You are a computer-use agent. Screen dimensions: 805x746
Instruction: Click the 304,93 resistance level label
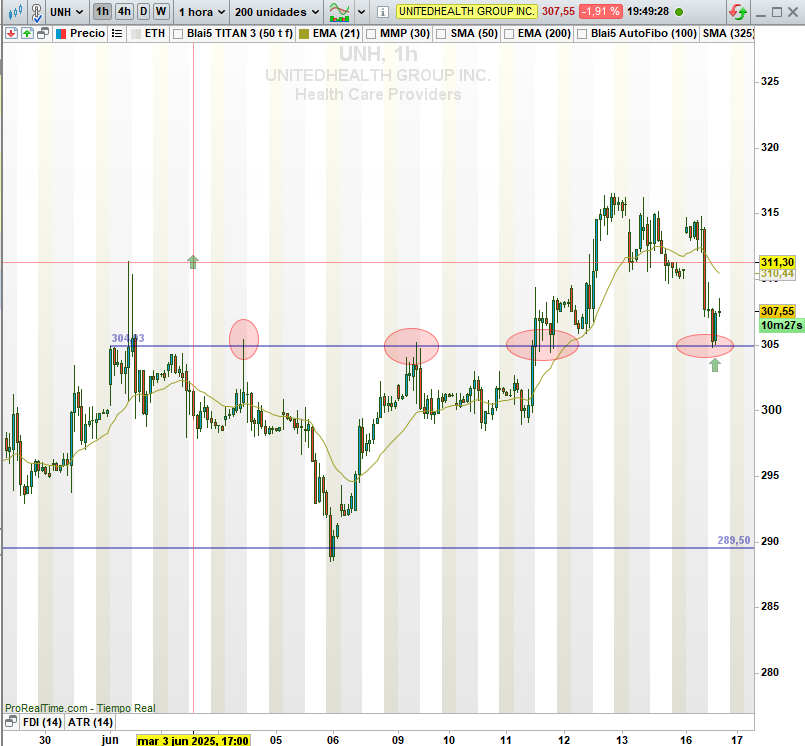(128, 338)
